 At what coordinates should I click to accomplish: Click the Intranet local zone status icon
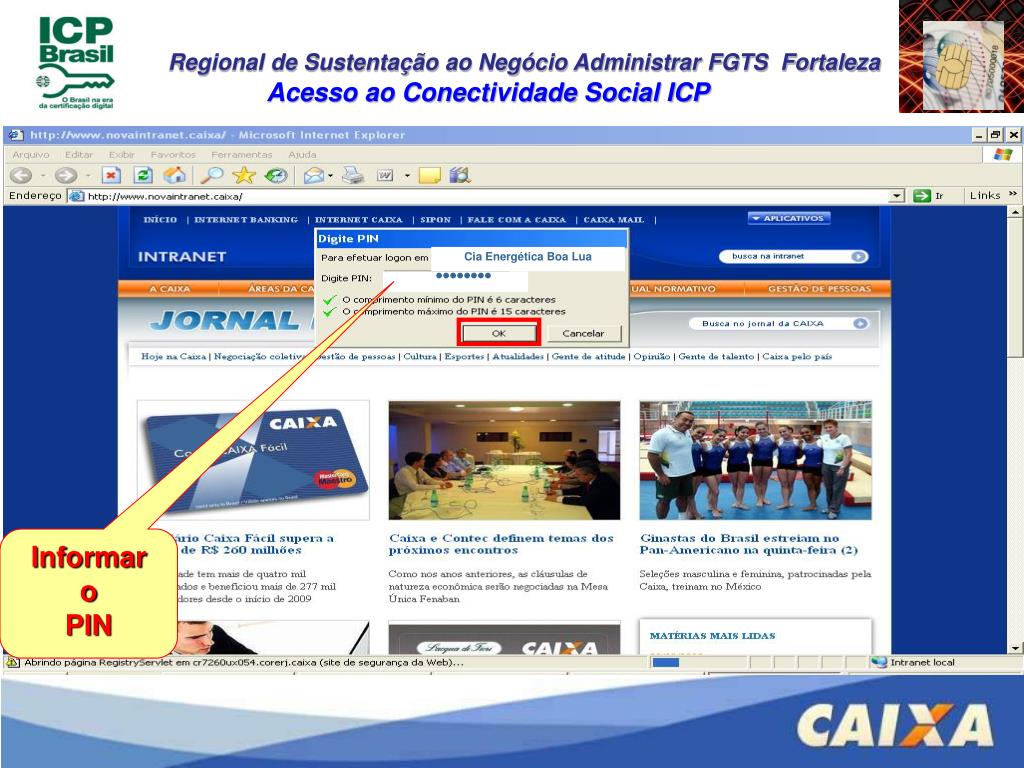879,662
